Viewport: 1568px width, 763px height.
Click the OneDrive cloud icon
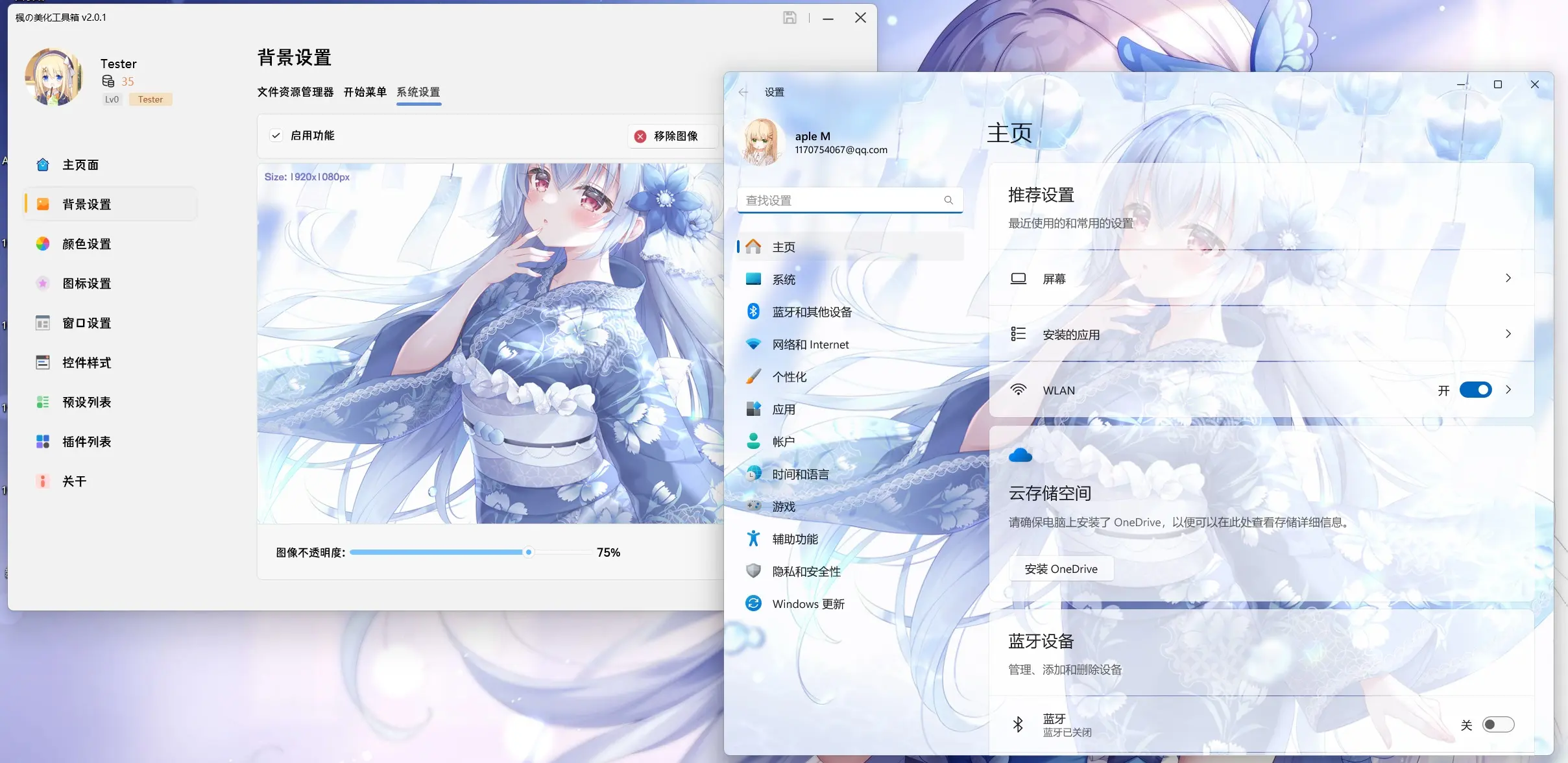[1020, 455]
